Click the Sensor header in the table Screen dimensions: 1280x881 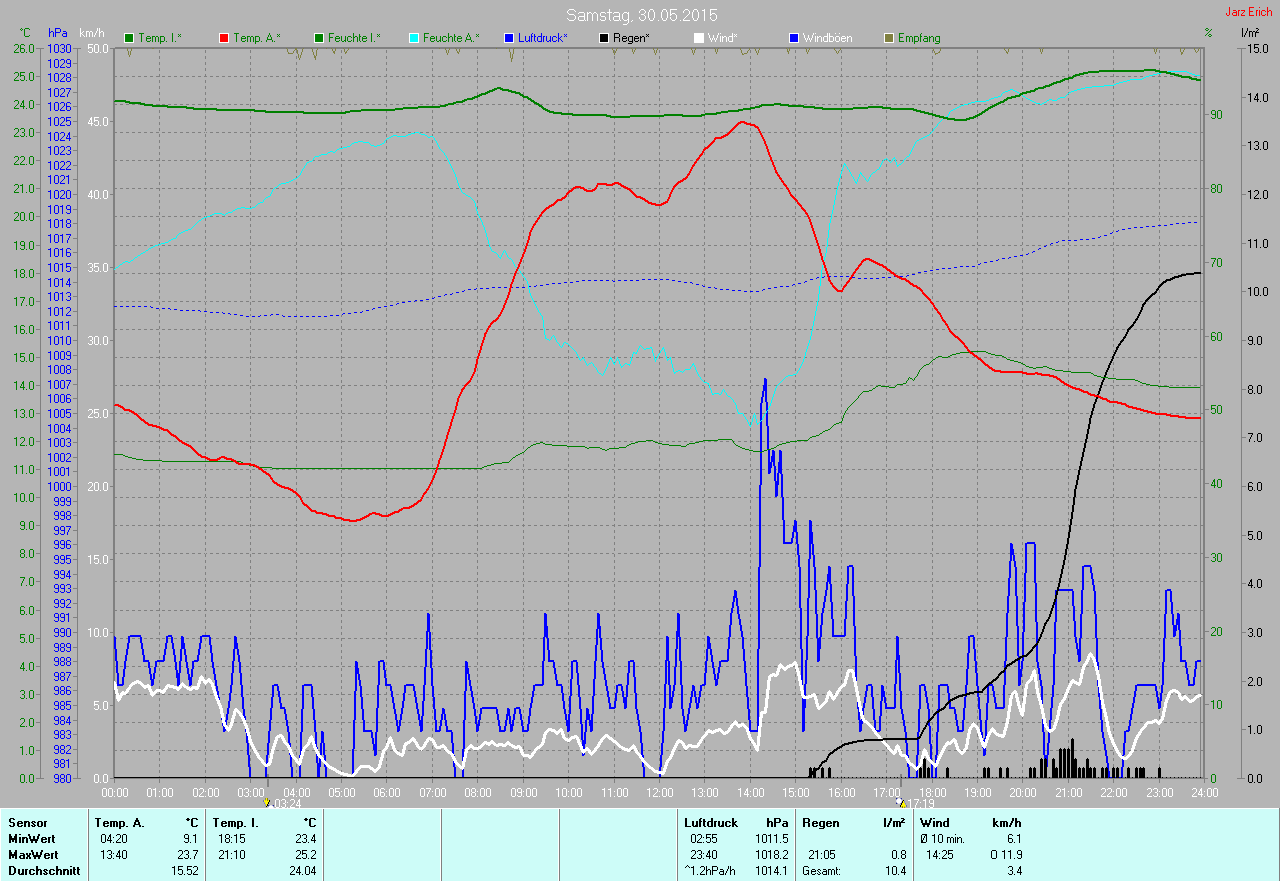pyautogui.click(x=26, y=823)
